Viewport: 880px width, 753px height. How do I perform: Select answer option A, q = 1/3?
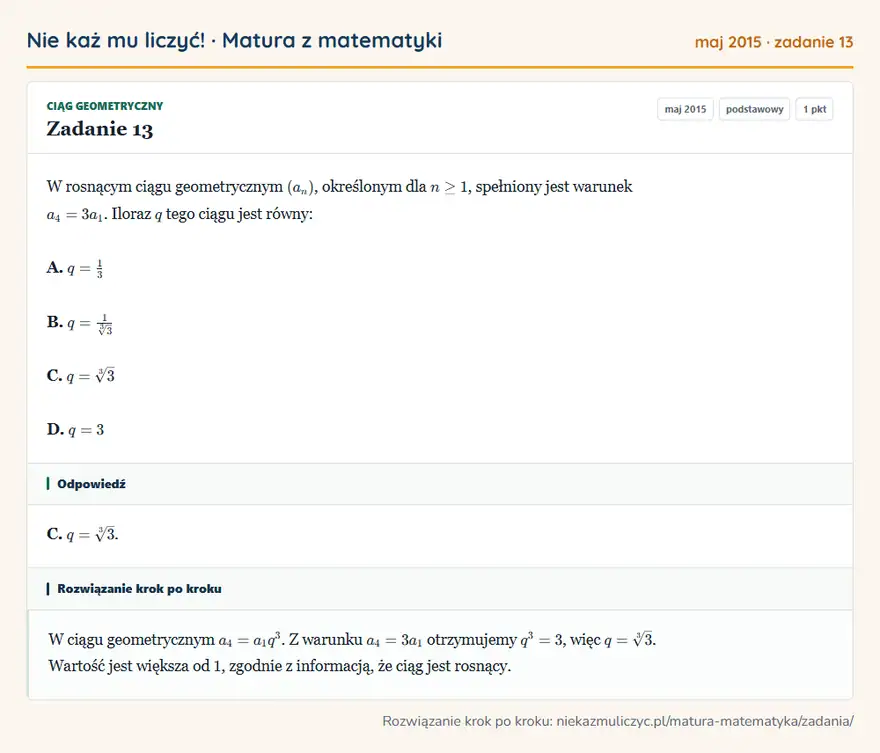click(x=75, y=268)
